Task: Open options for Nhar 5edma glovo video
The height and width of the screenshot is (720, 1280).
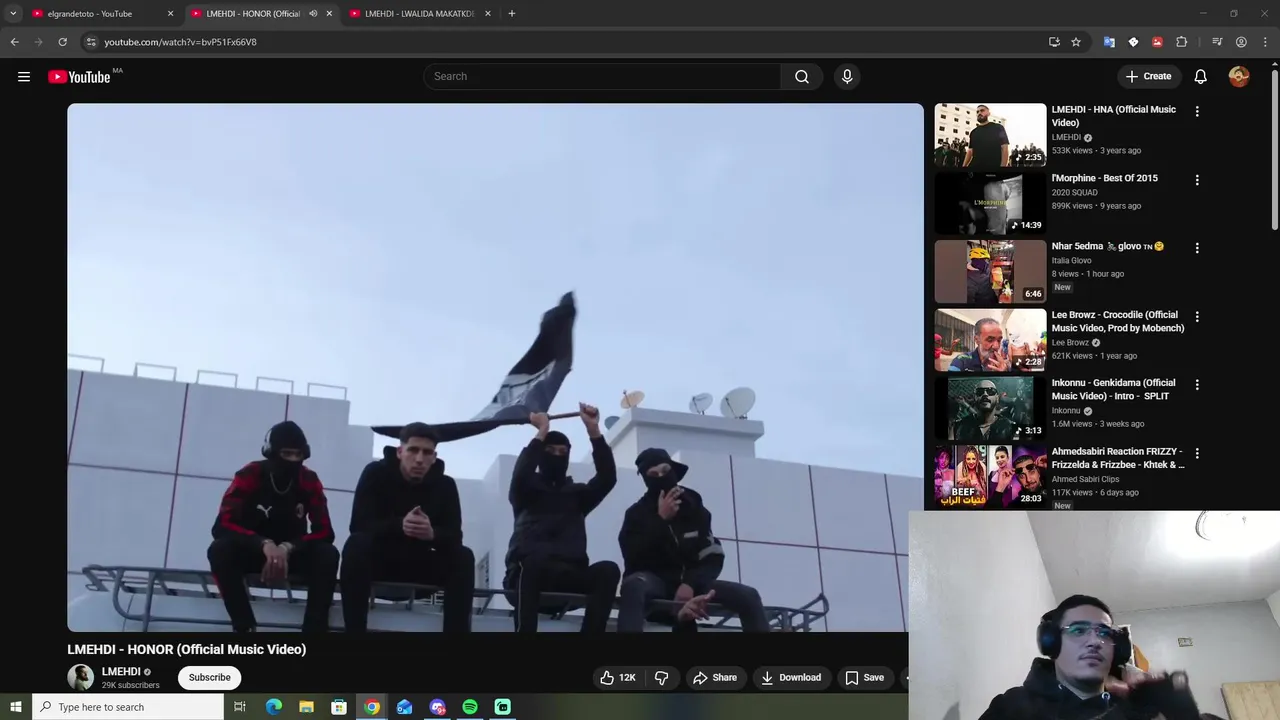Action: [1197, 248]
